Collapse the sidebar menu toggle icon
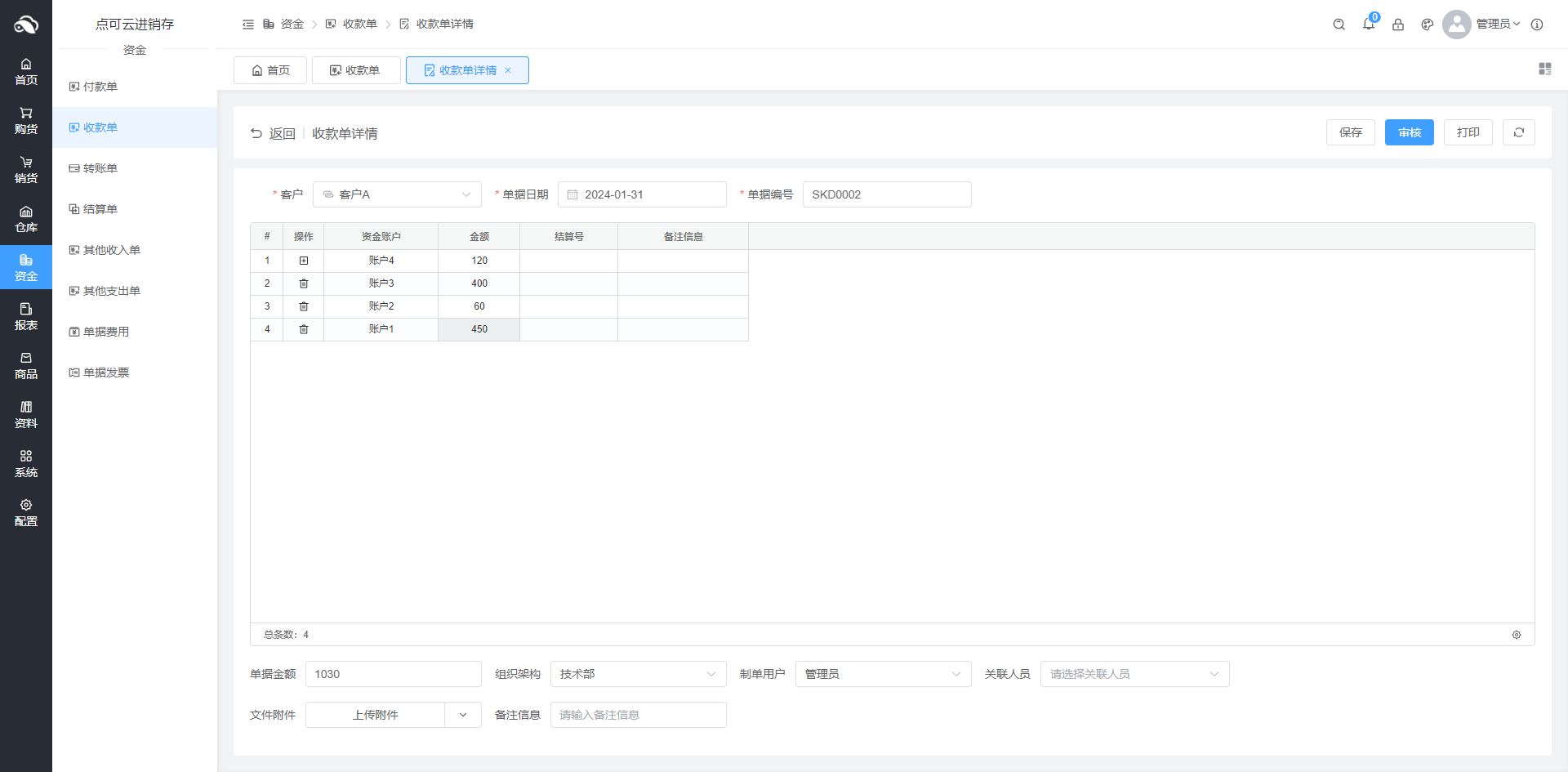The image size is (1568, 772). click(x=248, y=25)
